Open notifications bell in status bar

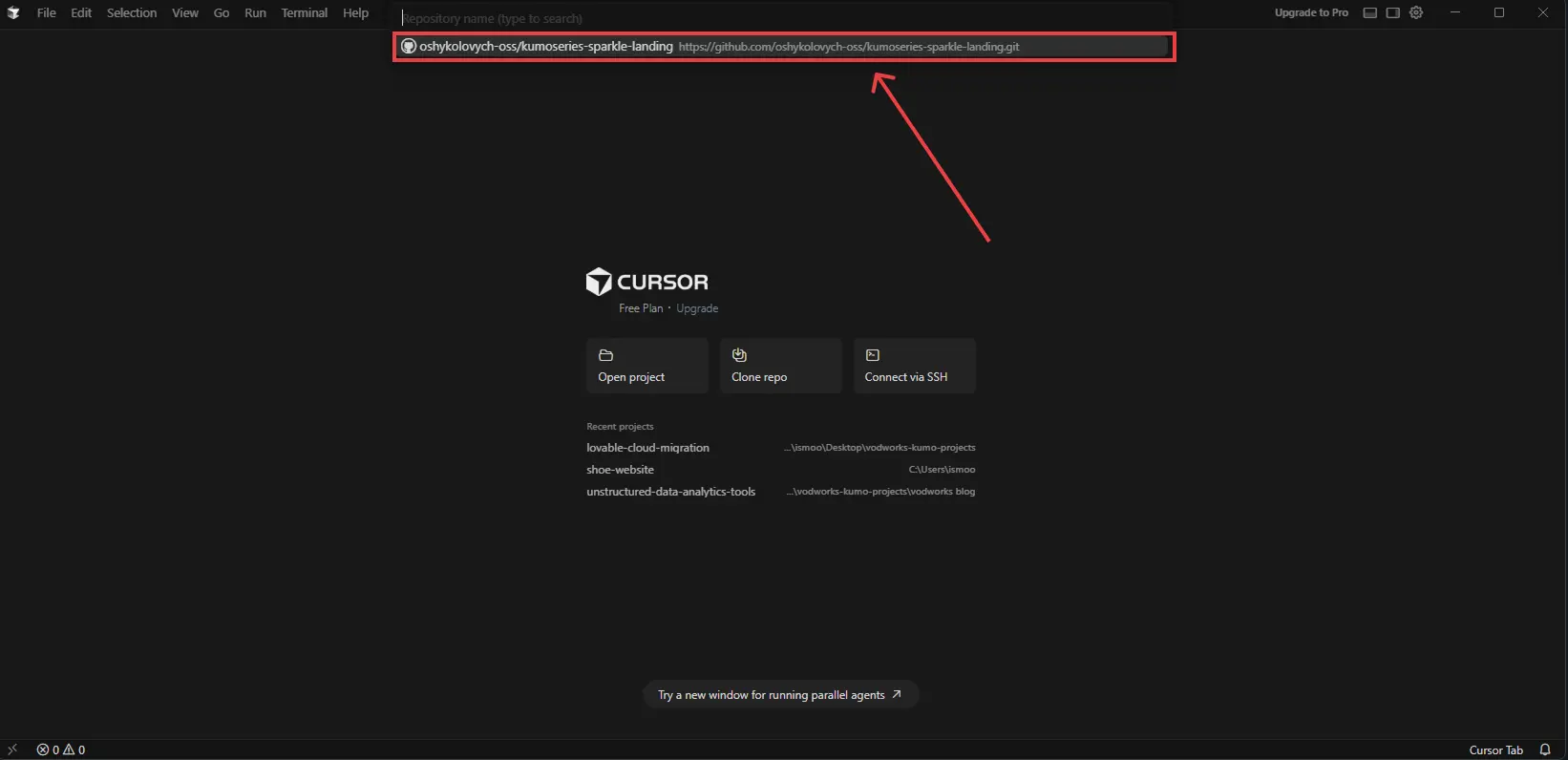coord(1545,749)
